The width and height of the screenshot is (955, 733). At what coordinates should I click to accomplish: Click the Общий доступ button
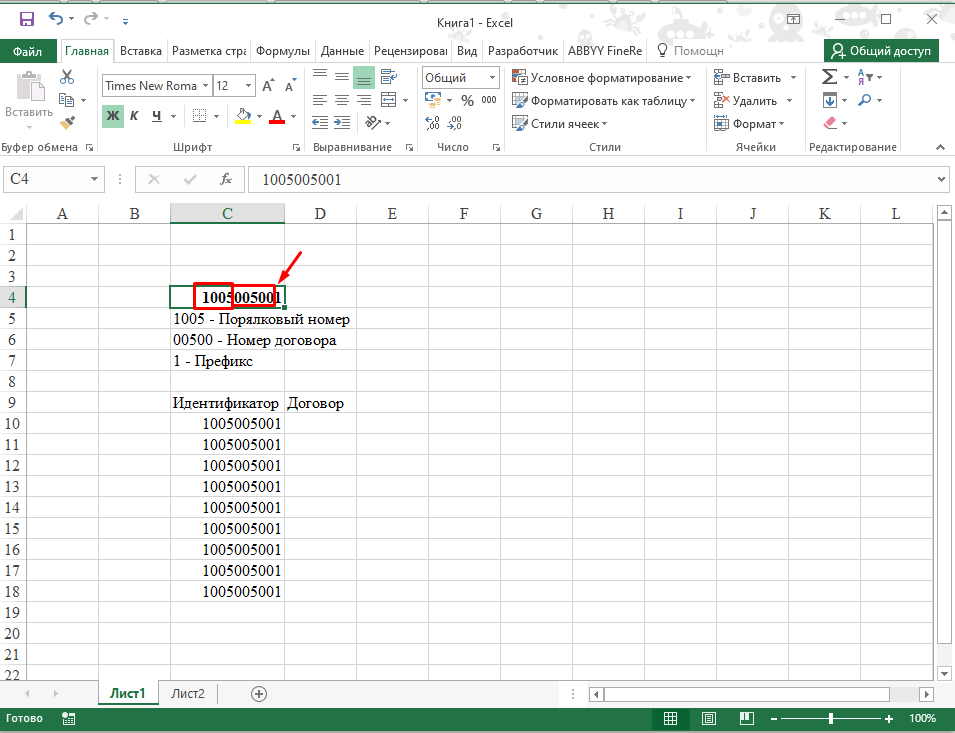tap(881, 51)
